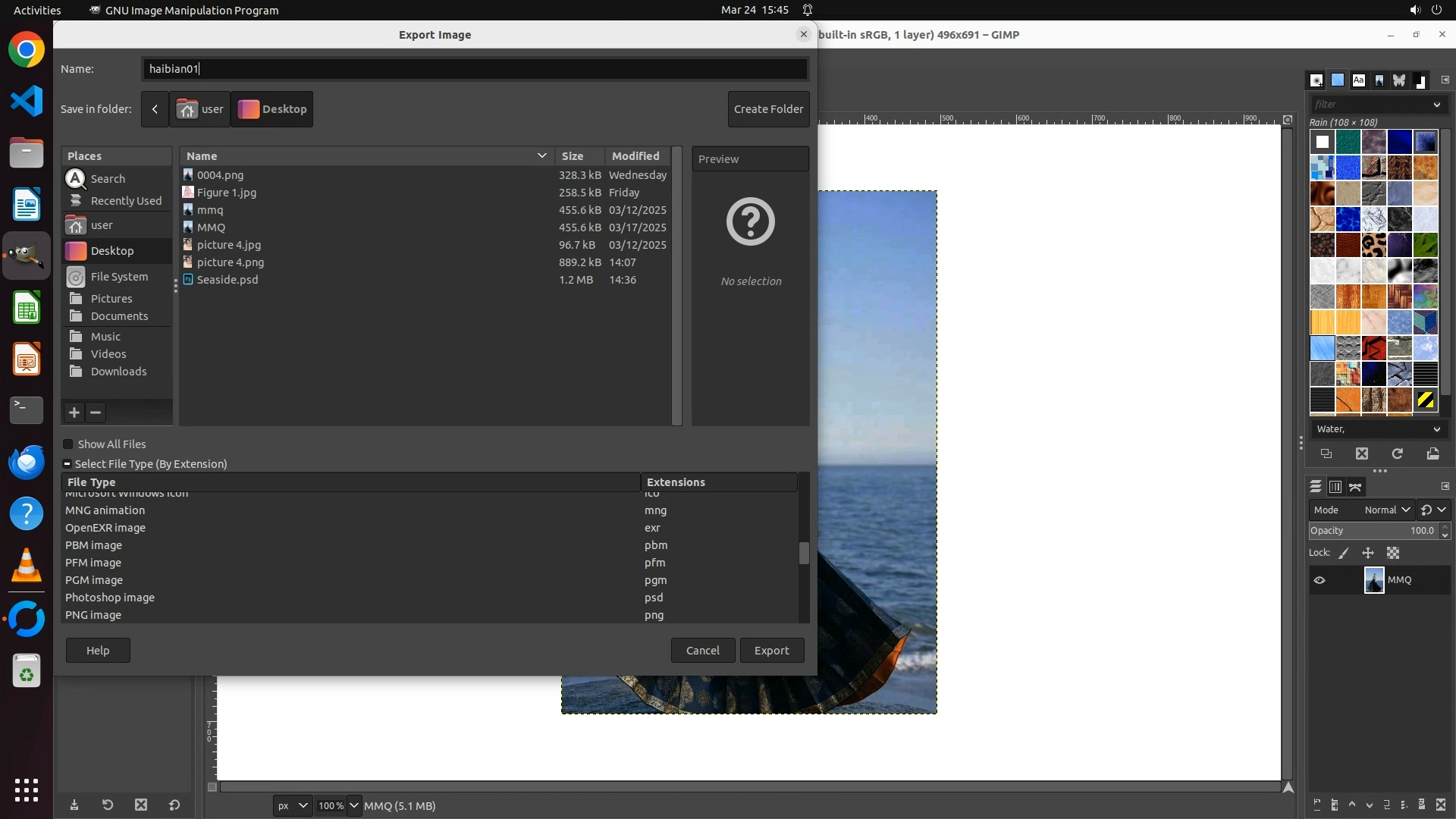The width and height of the screenshot is (1456, 819).
Task: Click the Brushes tab icon
Action: pos(1316,80)
